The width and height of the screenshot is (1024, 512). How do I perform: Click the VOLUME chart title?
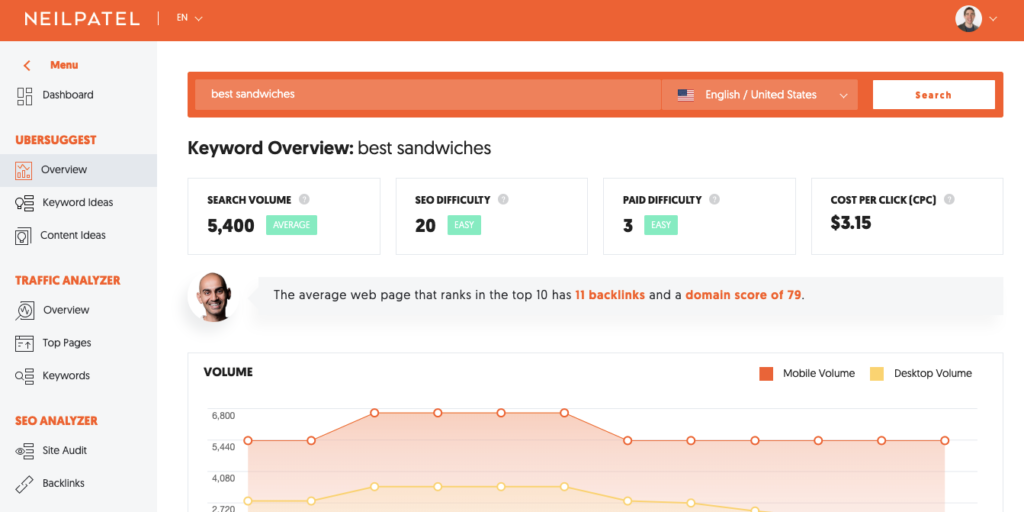[x=229, y=372]
